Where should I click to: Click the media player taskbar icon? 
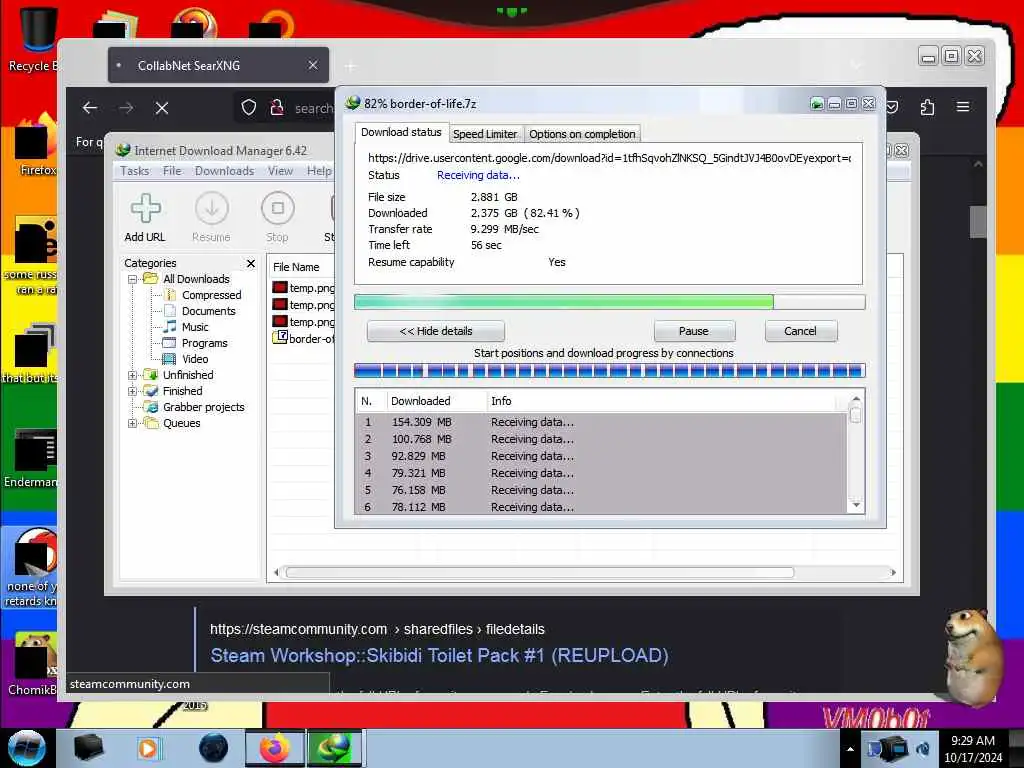[148, 748]
